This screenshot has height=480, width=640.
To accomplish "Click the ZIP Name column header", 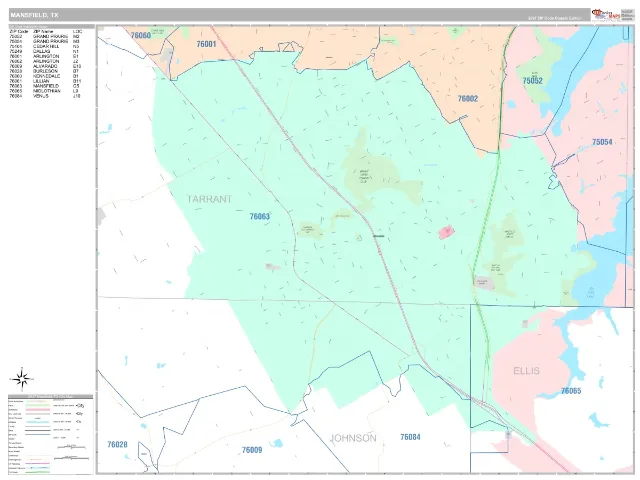I will pyautogui.click(x=43, y=31).
